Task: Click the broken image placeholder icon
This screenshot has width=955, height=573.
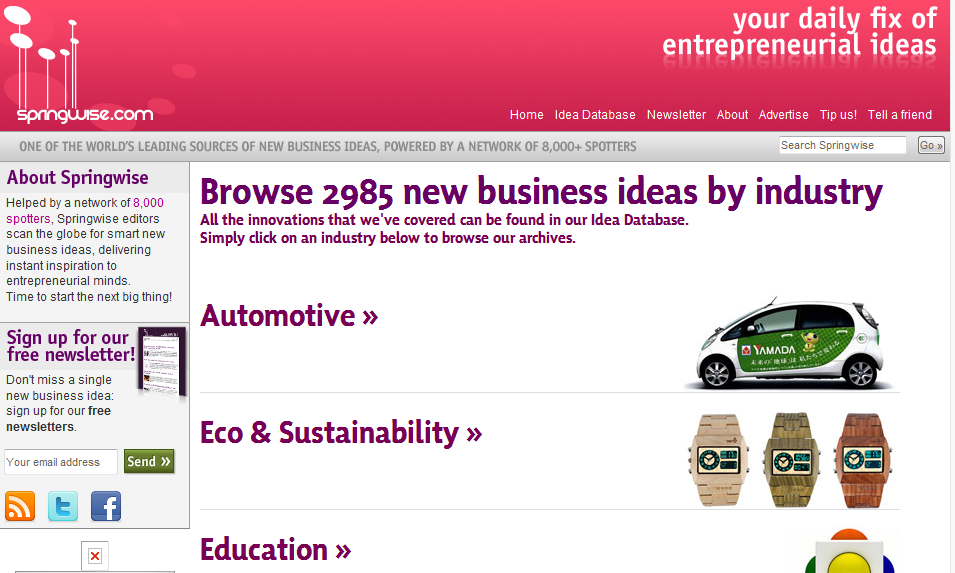Action: tap(94, 555)
